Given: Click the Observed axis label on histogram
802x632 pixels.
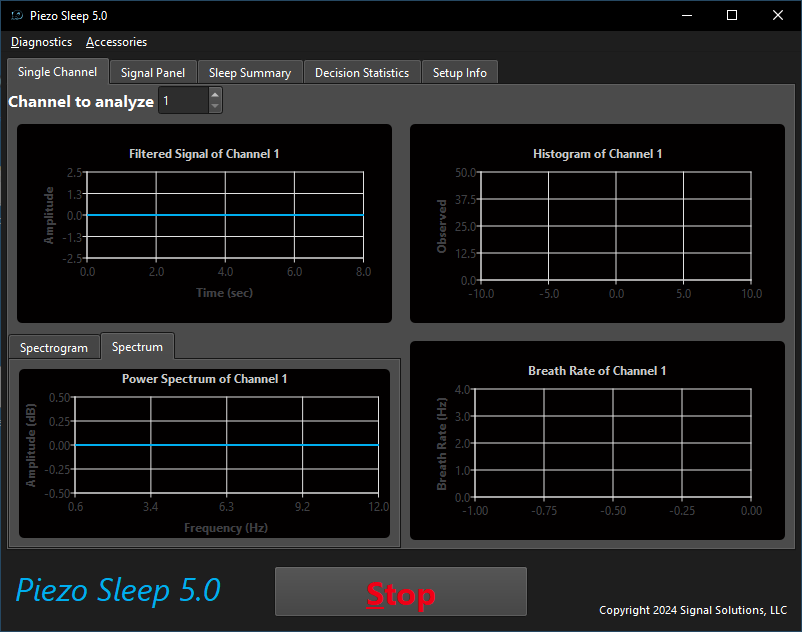Looking at the screenshot, I should 441,227.
